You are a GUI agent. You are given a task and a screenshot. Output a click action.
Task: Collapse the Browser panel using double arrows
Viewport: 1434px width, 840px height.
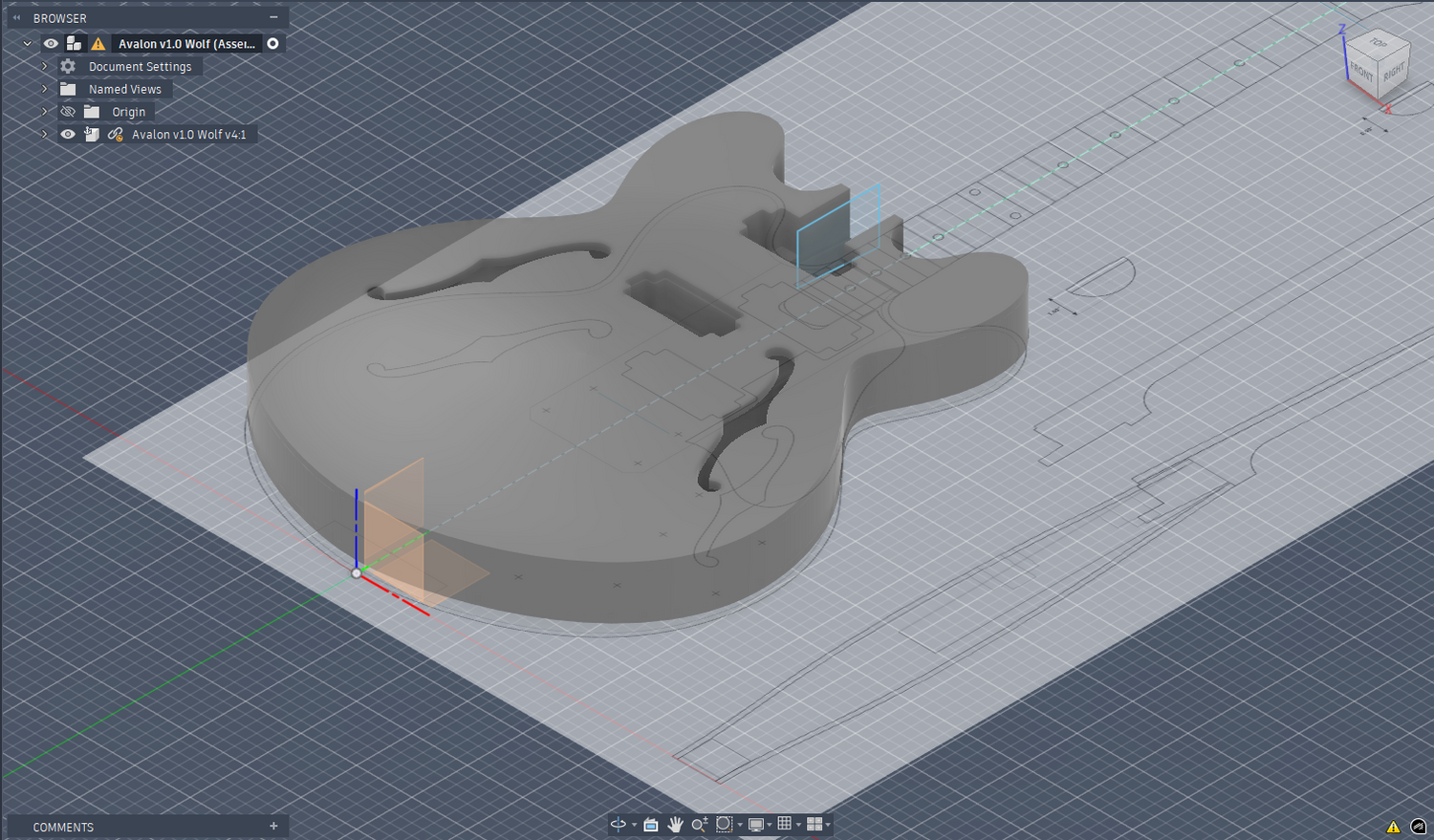click(16, 18)
